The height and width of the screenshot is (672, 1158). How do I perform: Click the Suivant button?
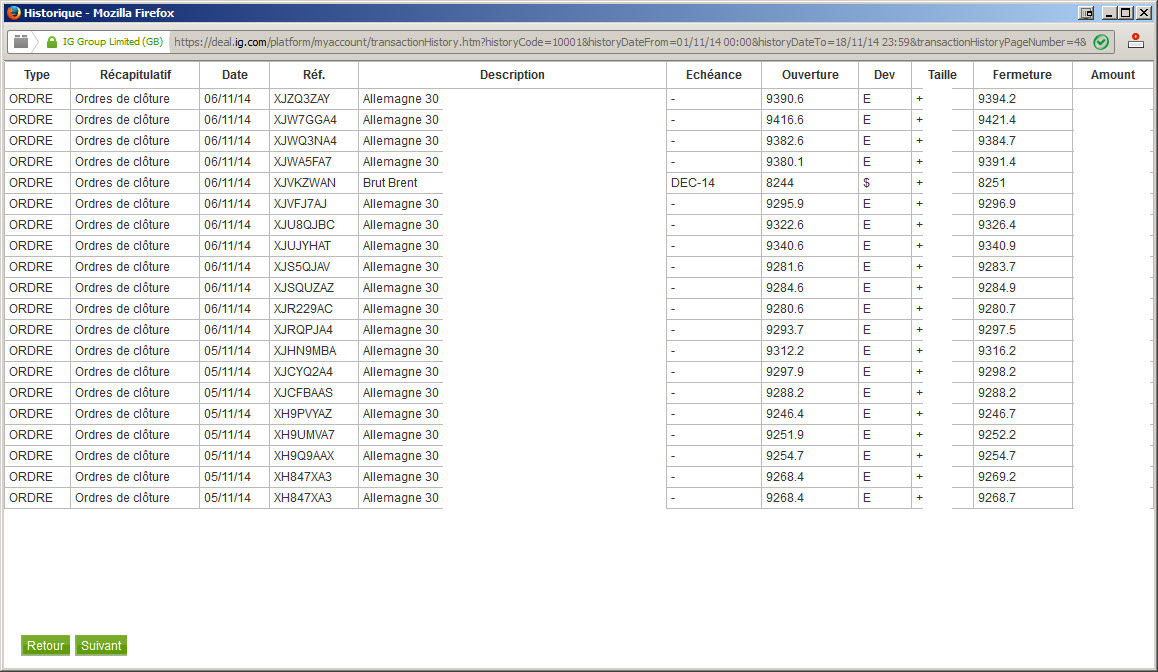101,645
